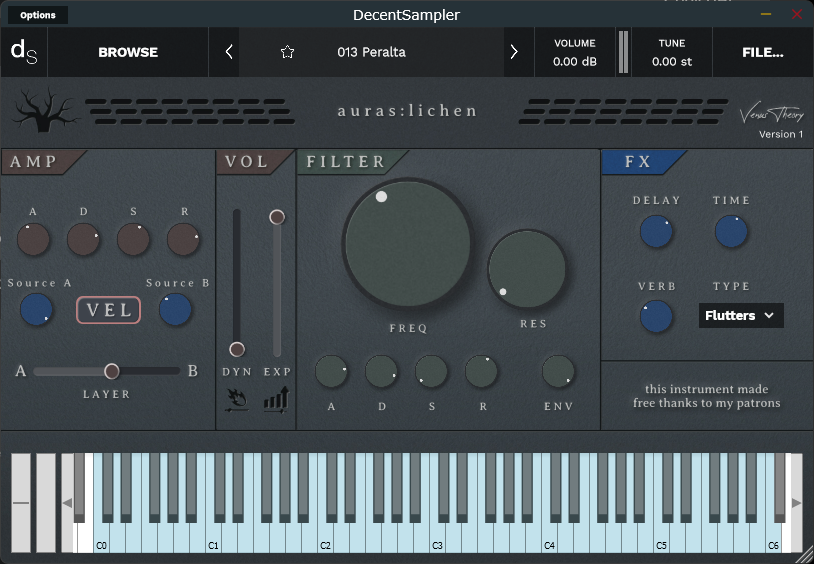The width and height of the screenshot is (814, 564).
Task: Click the FX VERB knob
Action: (x=656, y=316)
